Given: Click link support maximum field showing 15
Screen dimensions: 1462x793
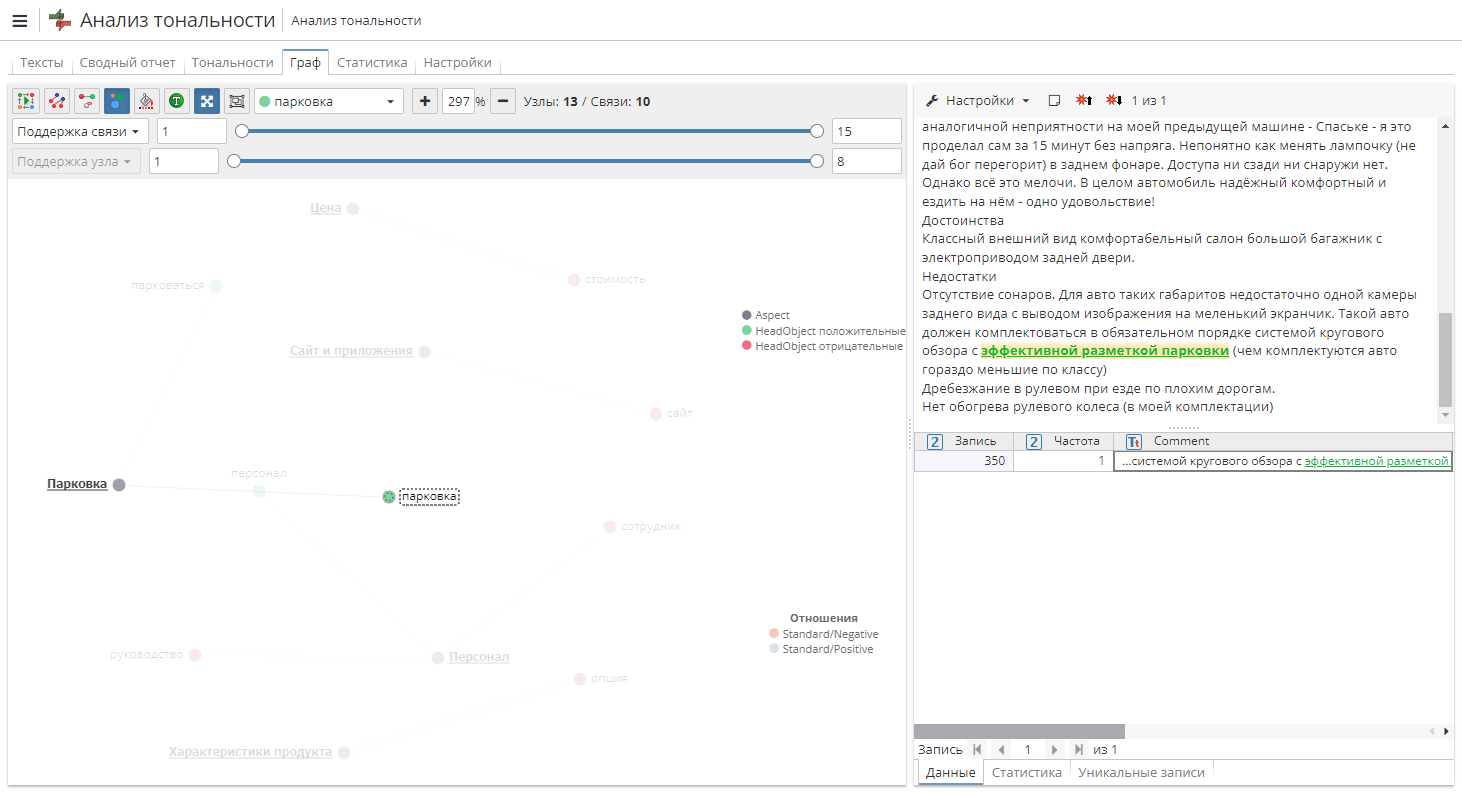Looking at the screenshot, I should pos(867,131).
